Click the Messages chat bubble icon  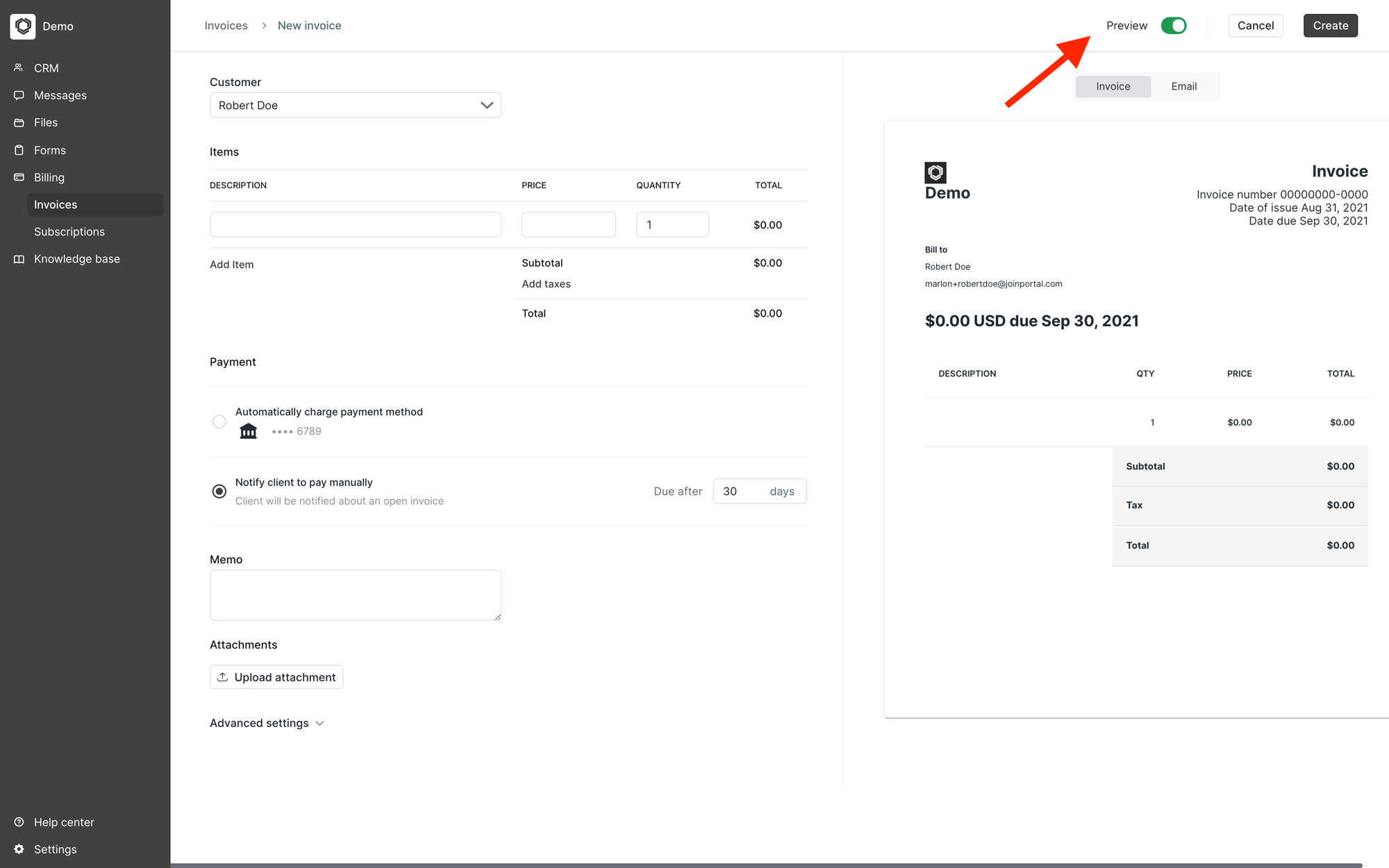(19, 95)
